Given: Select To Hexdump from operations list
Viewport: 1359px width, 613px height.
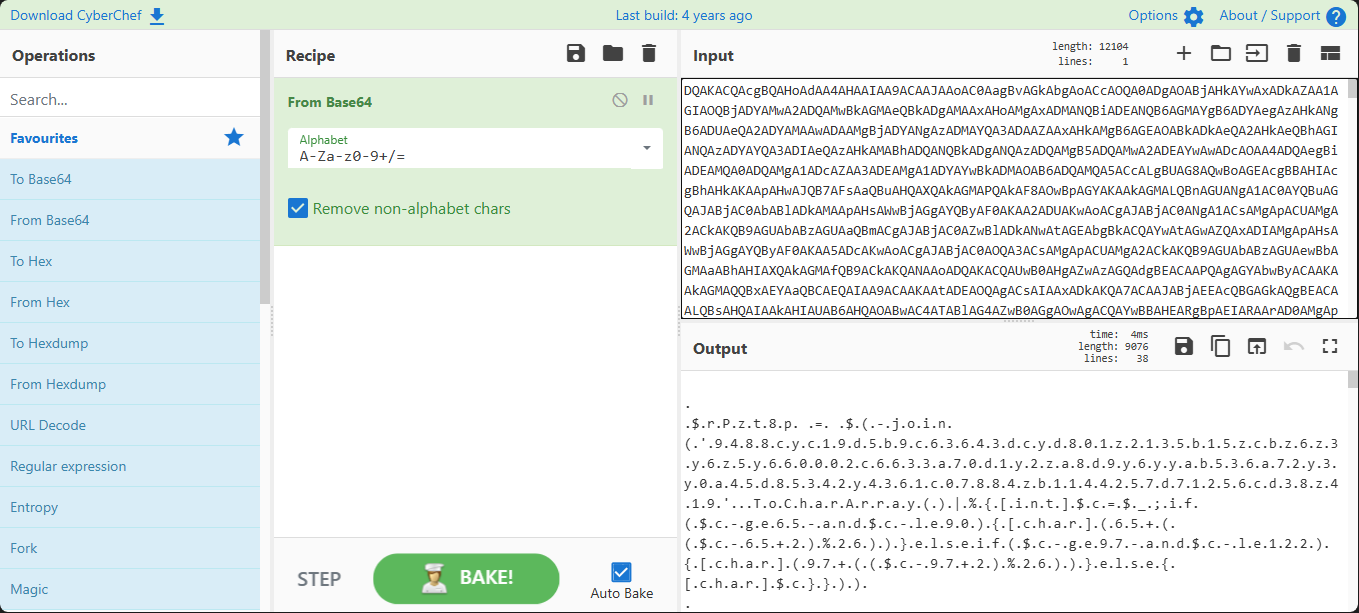Looking at the screenshot, I should click(49, 343).
